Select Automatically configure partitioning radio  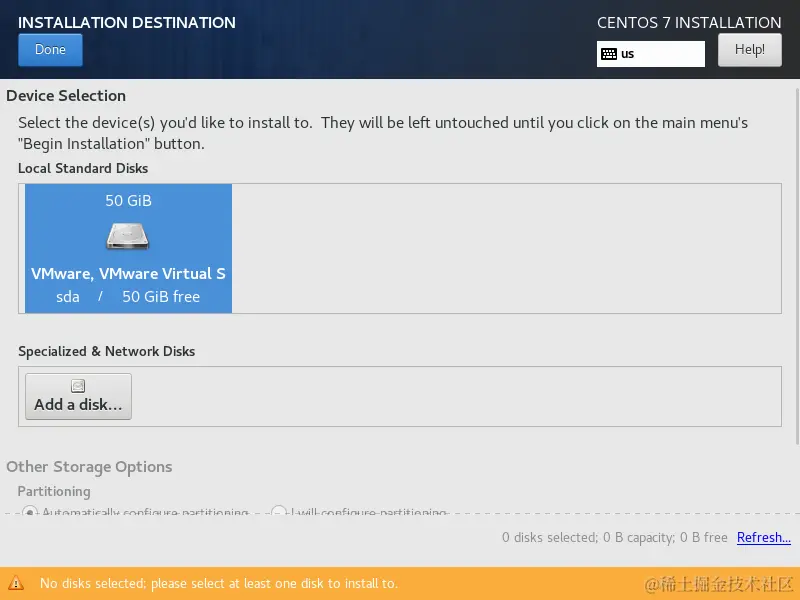(x=30, y=511)
